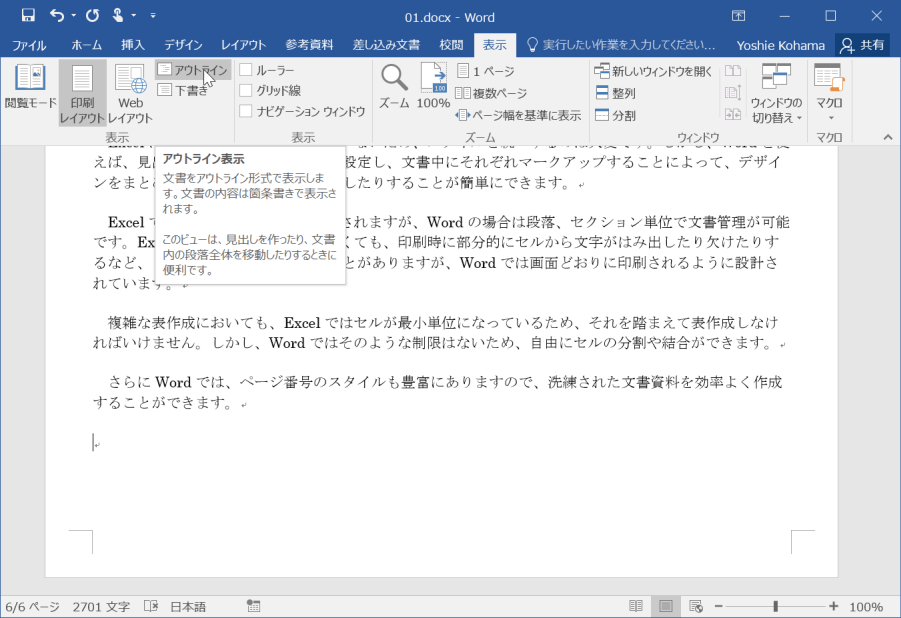Undo the last action
The height and width of the screenshot is (618, 901).
[x=56, y=16]
